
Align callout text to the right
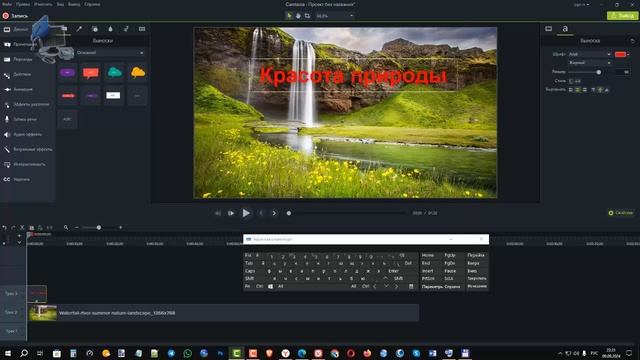click(x=584, y=90)
